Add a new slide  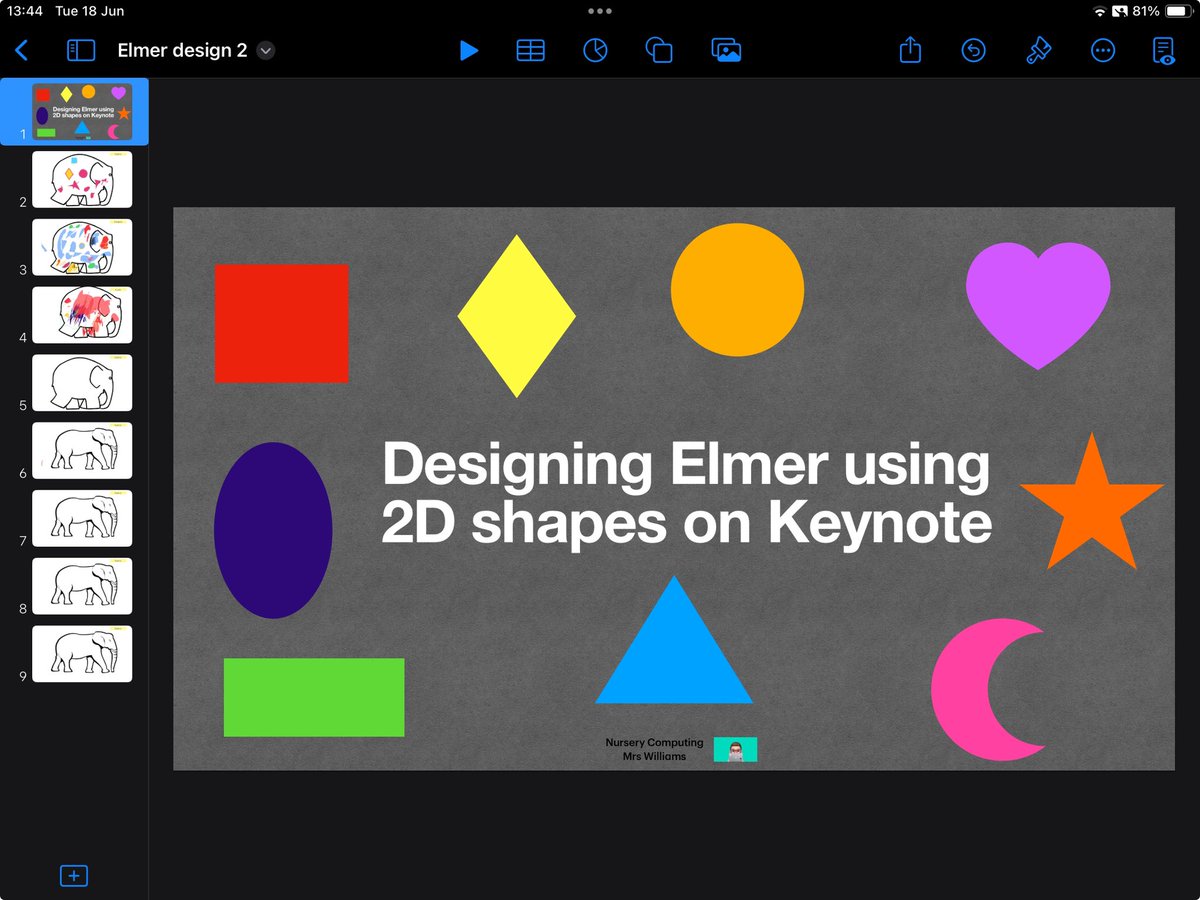click(74, 876)
